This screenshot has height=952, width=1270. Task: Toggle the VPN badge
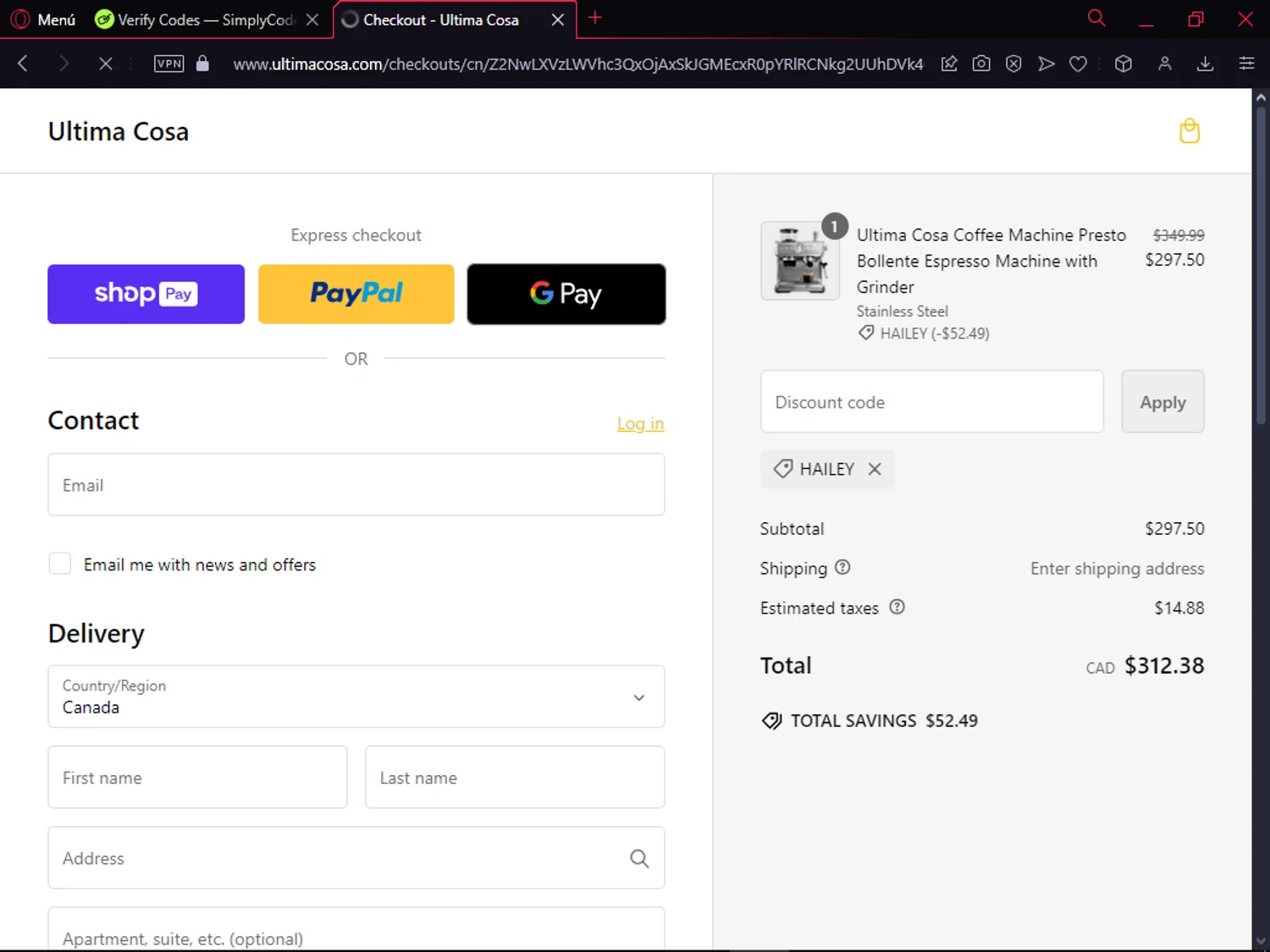point(169,63)
